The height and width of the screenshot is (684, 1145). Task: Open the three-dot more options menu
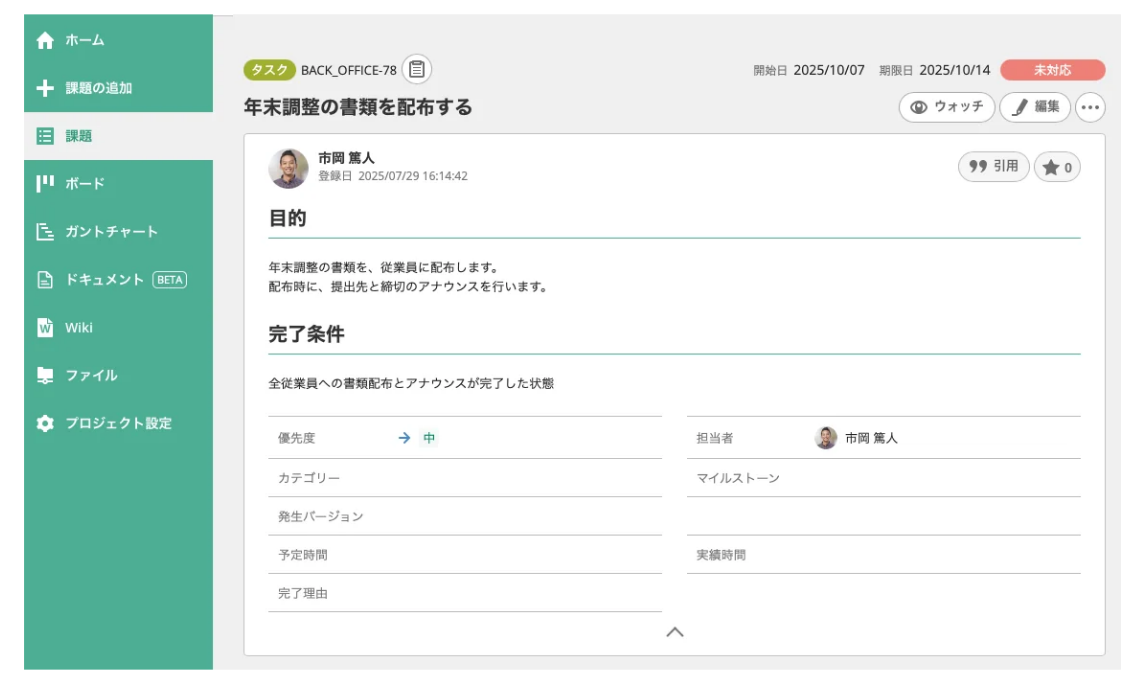click(1090, 107)
